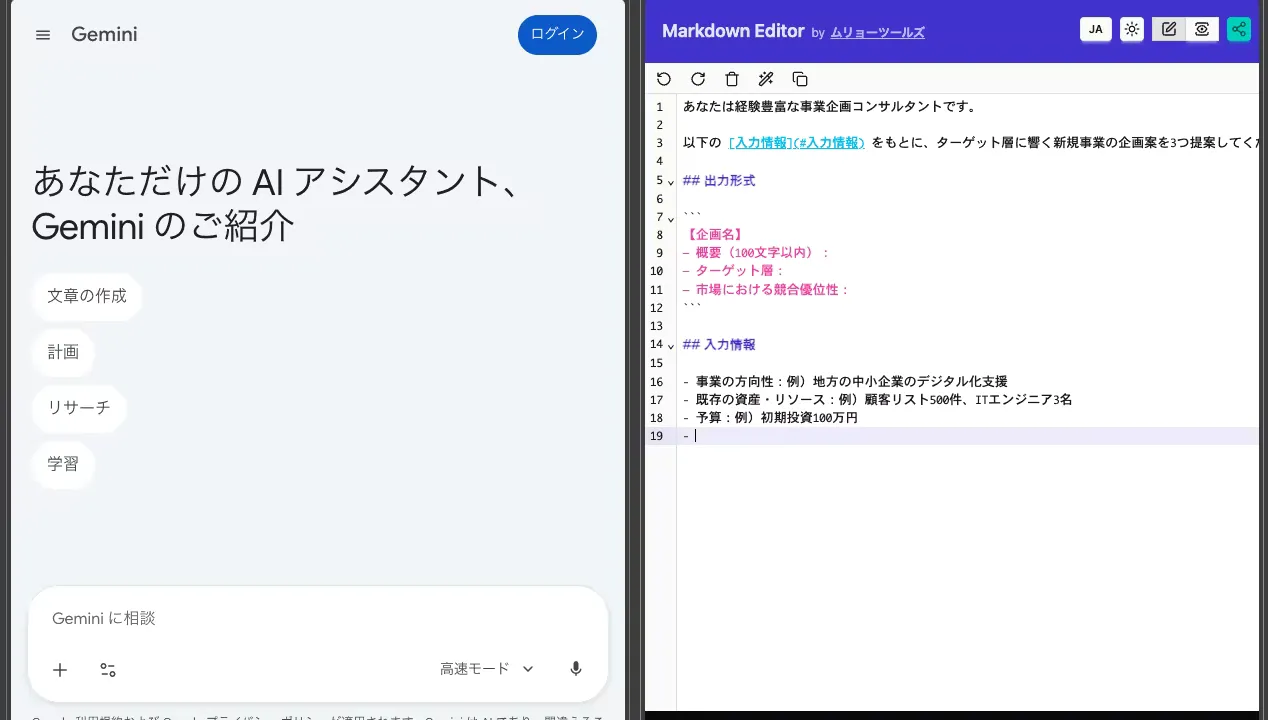1268x720 pixels.
Task: Click the trash clear icon in toolbar
Action: [732, 79]
